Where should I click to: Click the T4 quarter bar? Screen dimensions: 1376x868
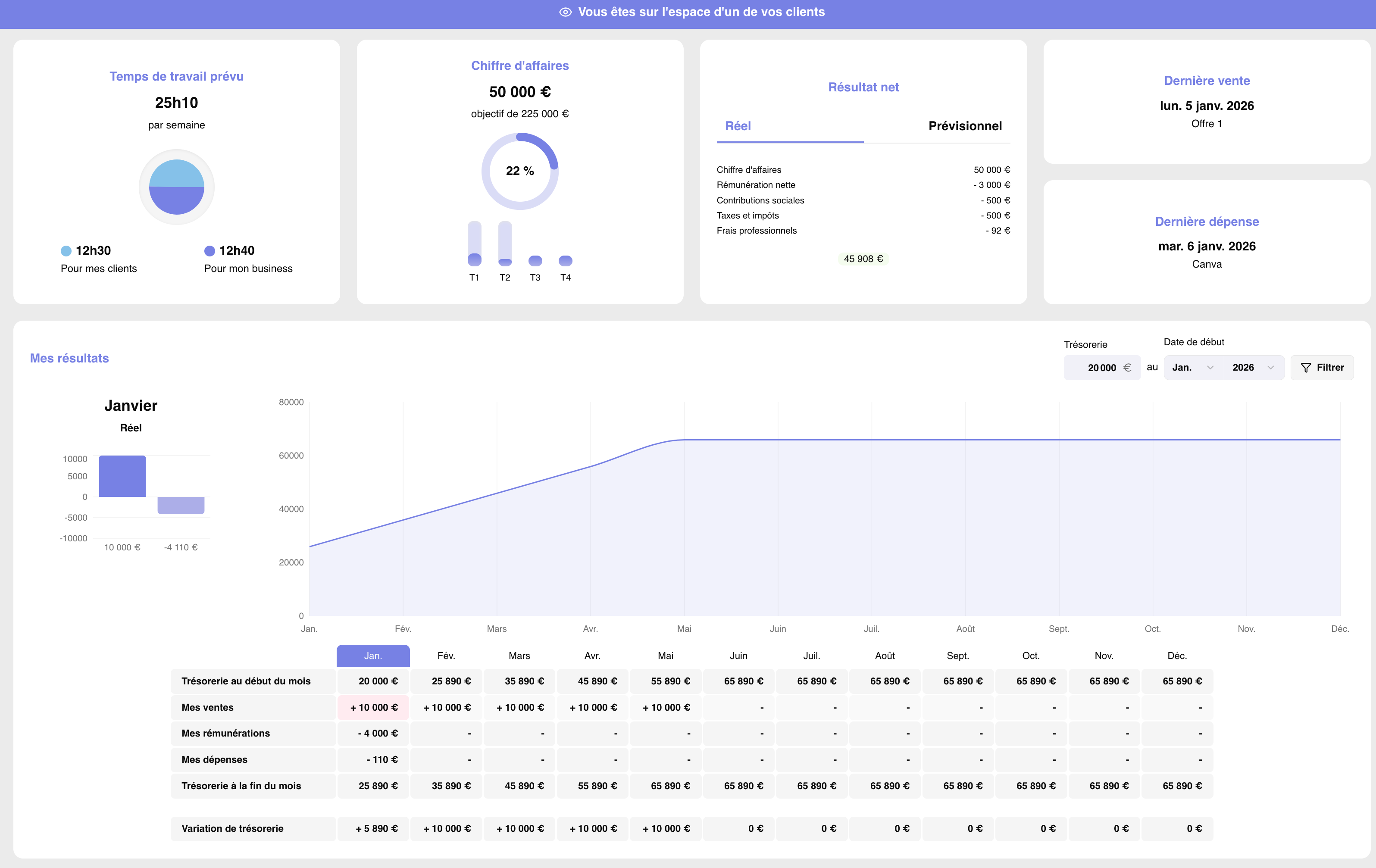(x=565, y=261)
